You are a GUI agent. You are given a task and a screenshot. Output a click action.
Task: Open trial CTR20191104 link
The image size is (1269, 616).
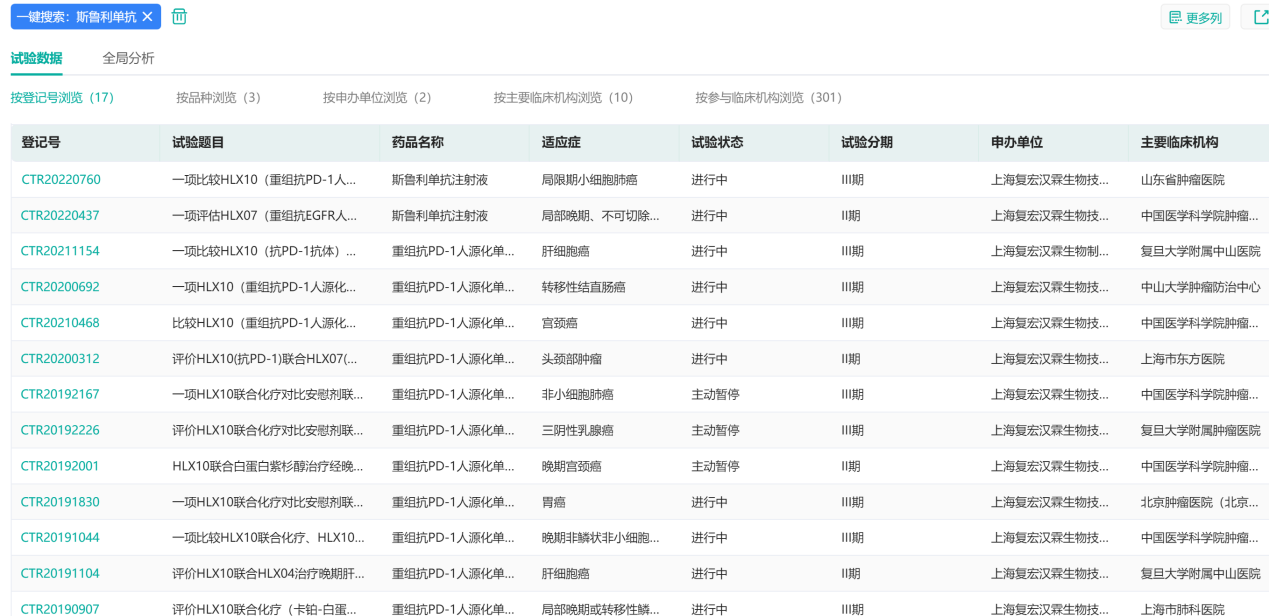(60, 574)
